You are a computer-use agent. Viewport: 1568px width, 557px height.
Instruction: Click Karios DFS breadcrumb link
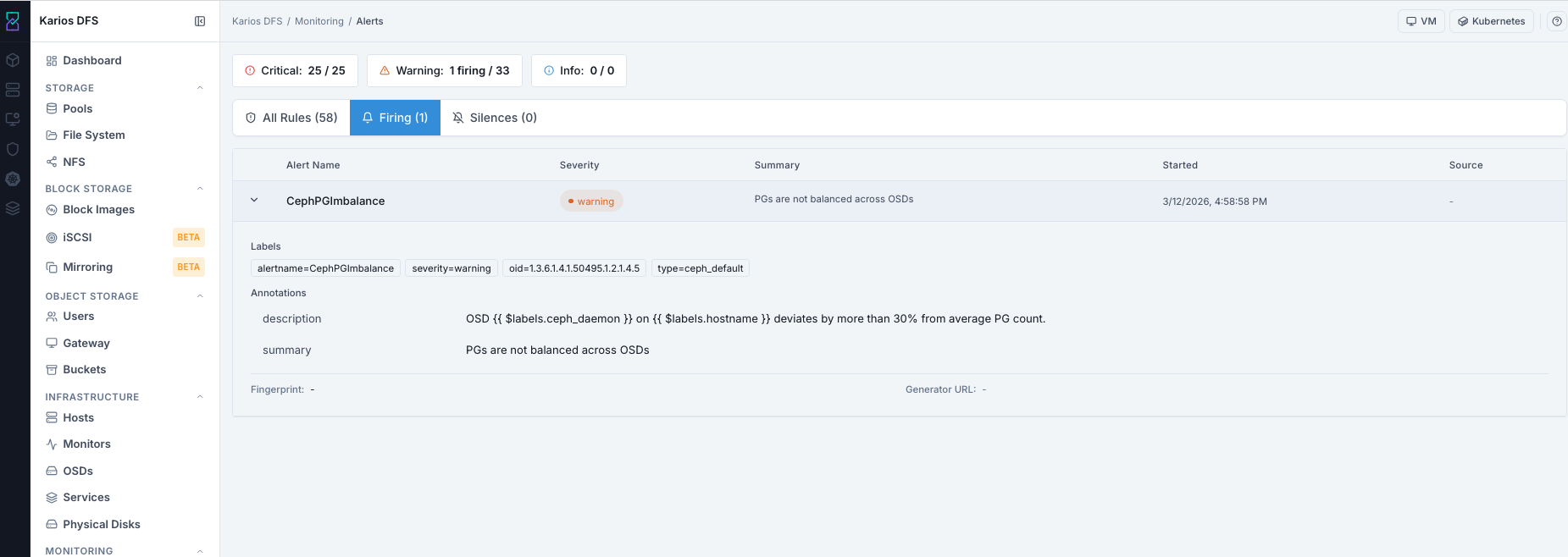[x=258, y=21]
